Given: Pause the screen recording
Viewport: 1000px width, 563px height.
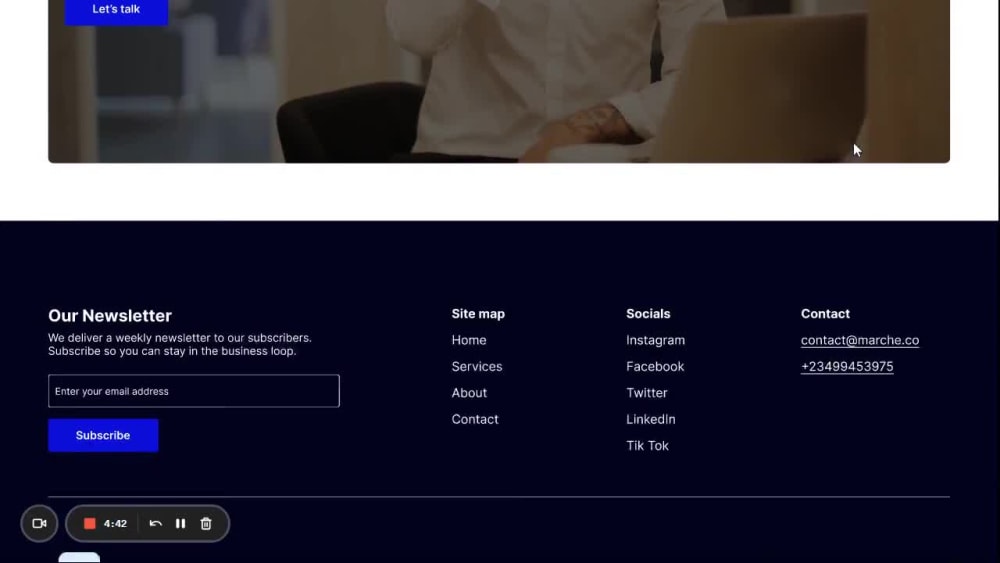Looking at the screenshot, I should click(180, 523).
